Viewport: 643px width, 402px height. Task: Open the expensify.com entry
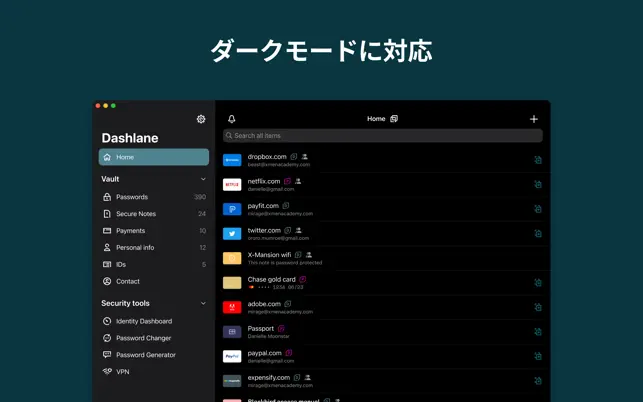[383, 381]
